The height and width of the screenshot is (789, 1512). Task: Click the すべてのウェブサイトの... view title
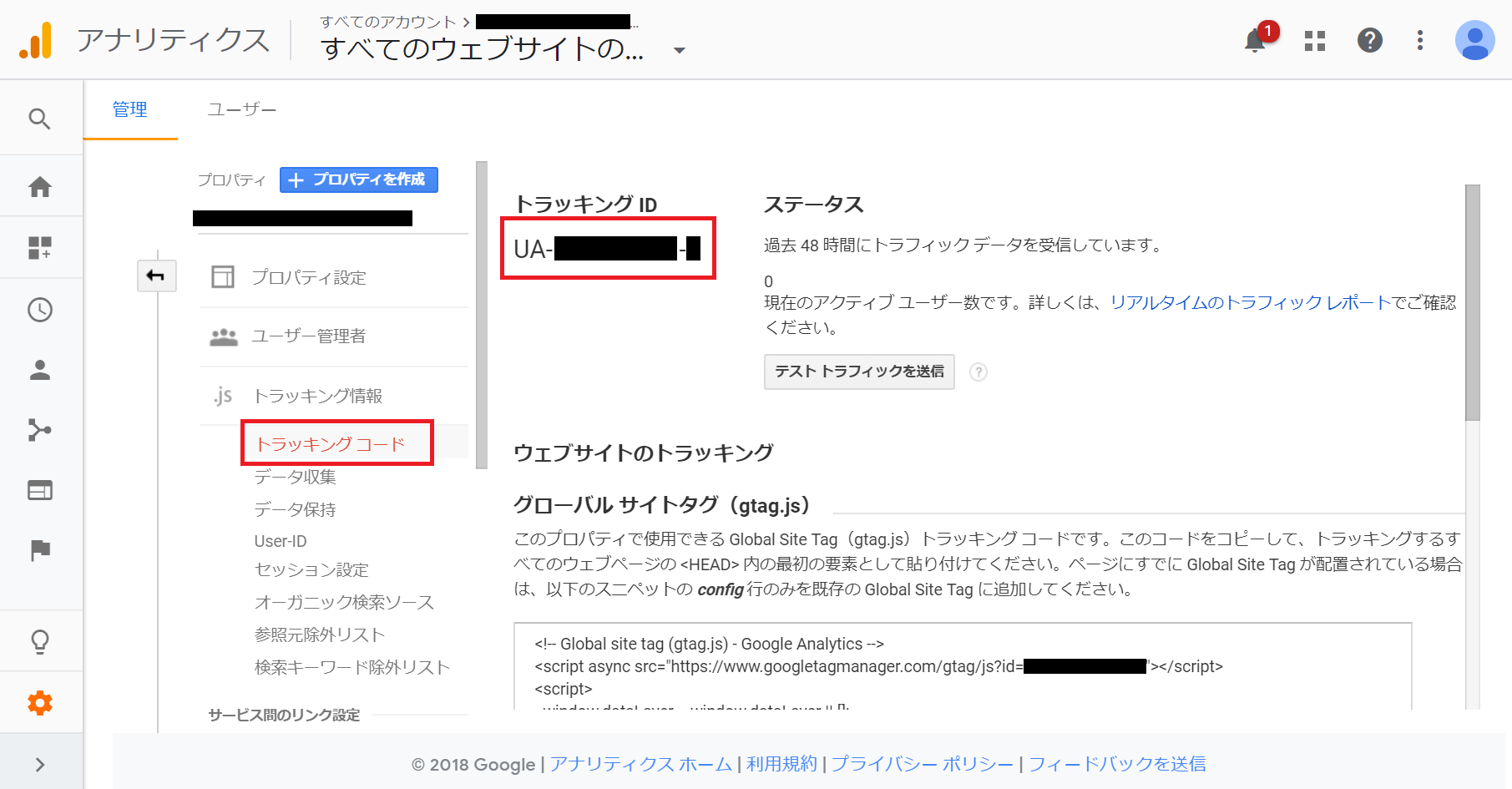point(482,49)
